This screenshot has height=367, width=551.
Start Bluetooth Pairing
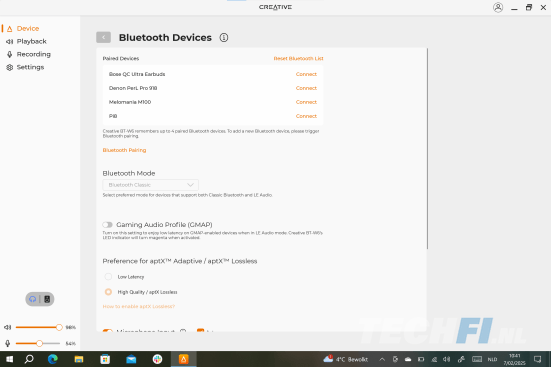124,150
